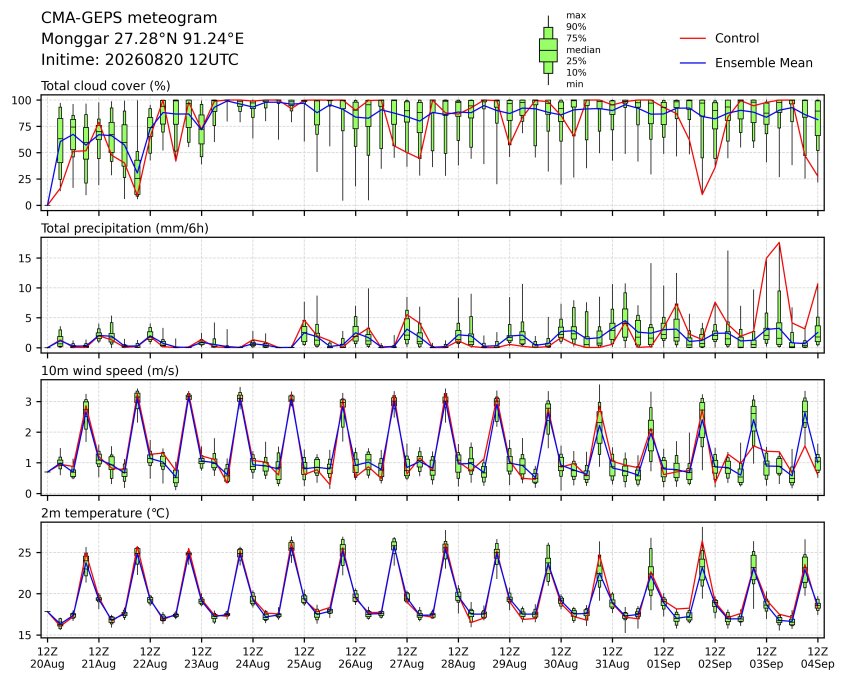This screenshot has height=681, width=846.
Task: Click the 10m wind speed panel title
Action: pos(110,371)
